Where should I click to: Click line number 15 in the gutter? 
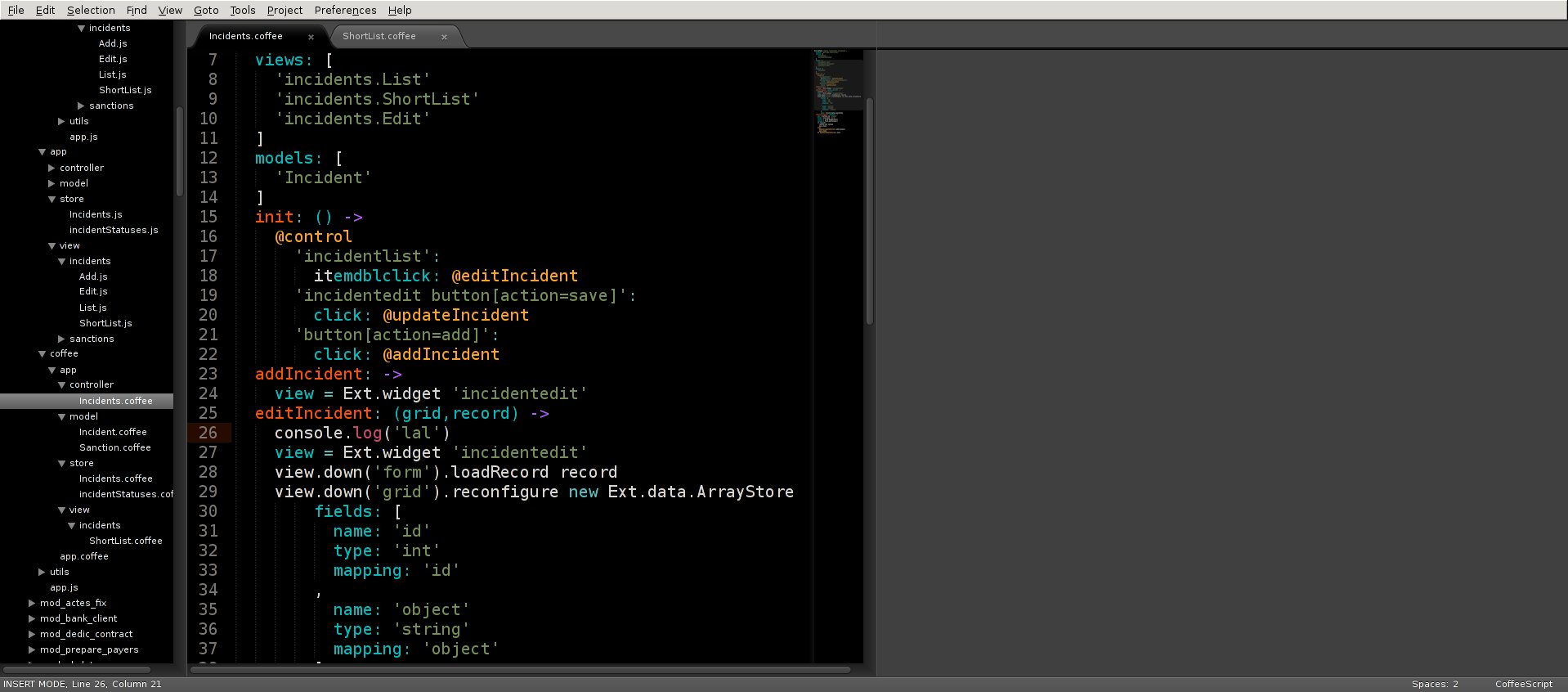click(208, 217)
